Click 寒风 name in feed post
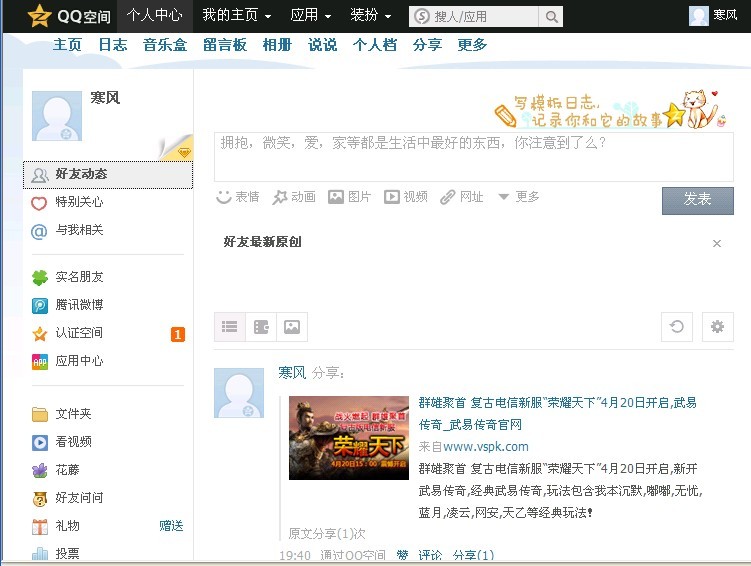 pos(292,372)
